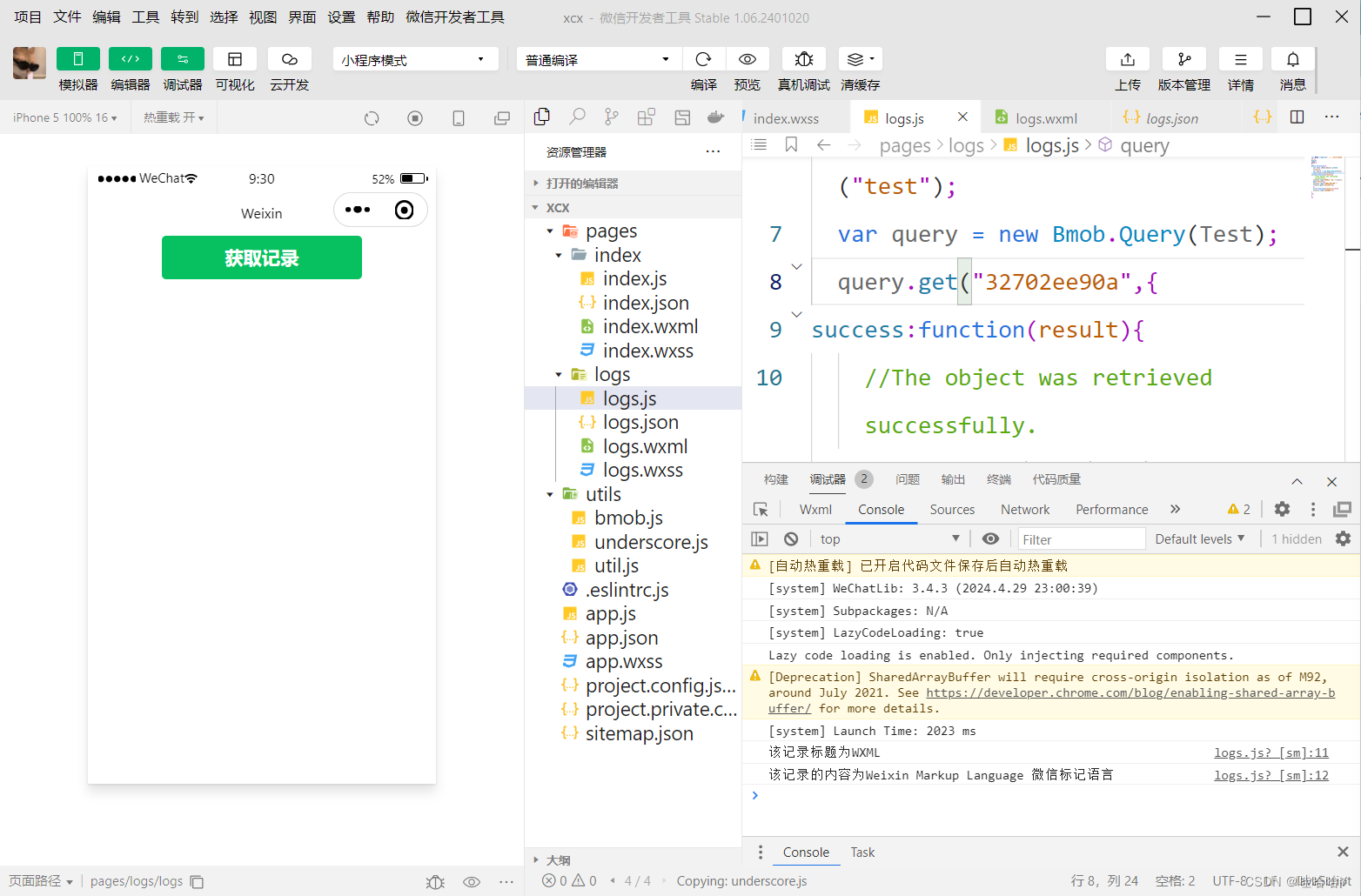Open logs.js source link at line 11

coord(1271,752)
